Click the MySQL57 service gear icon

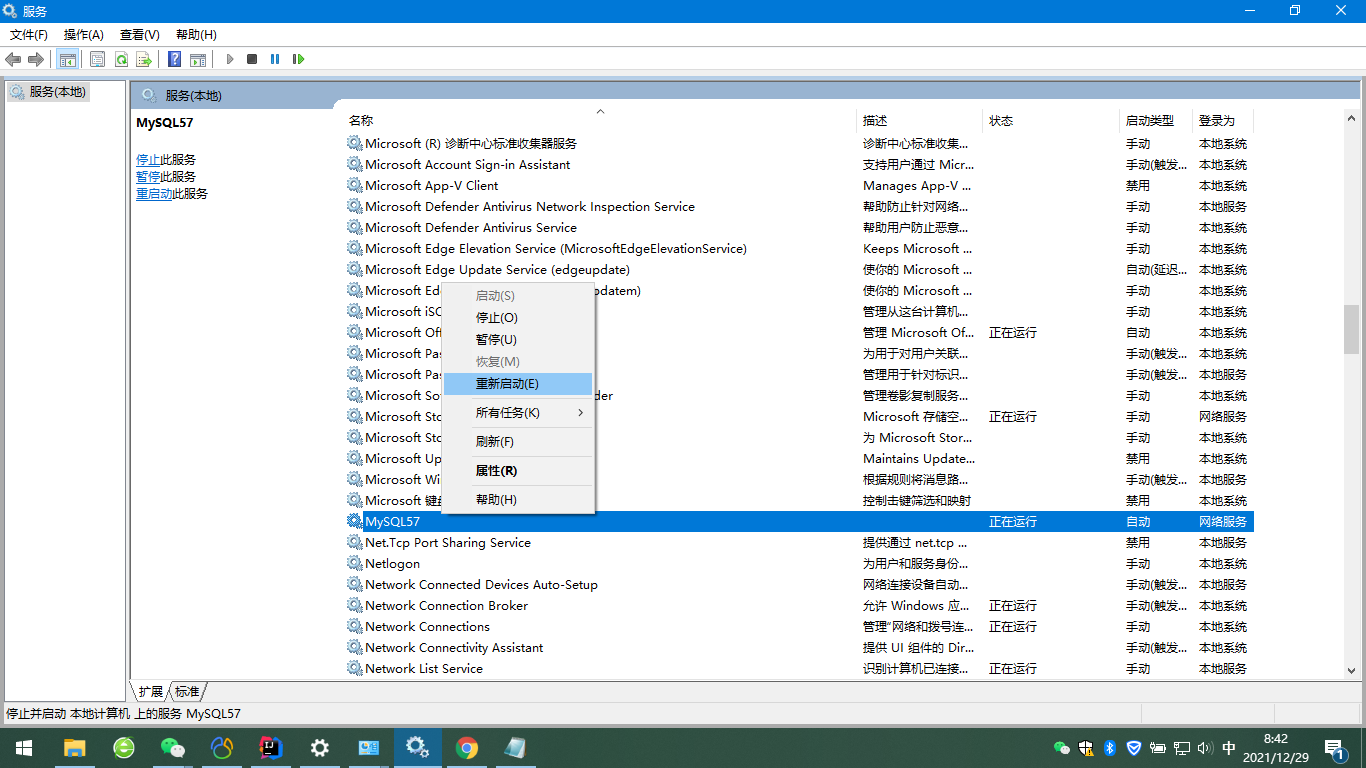tap(355, 521)
